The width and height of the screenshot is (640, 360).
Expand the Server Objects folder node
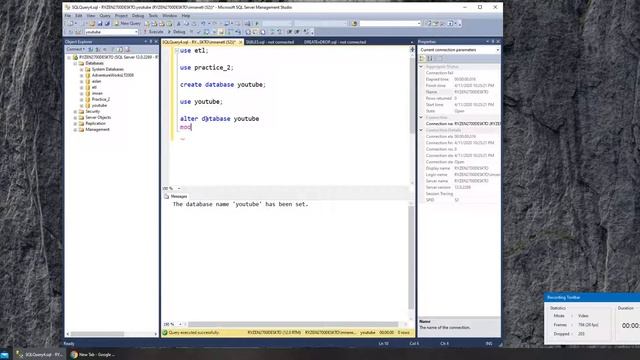point(75,118)
